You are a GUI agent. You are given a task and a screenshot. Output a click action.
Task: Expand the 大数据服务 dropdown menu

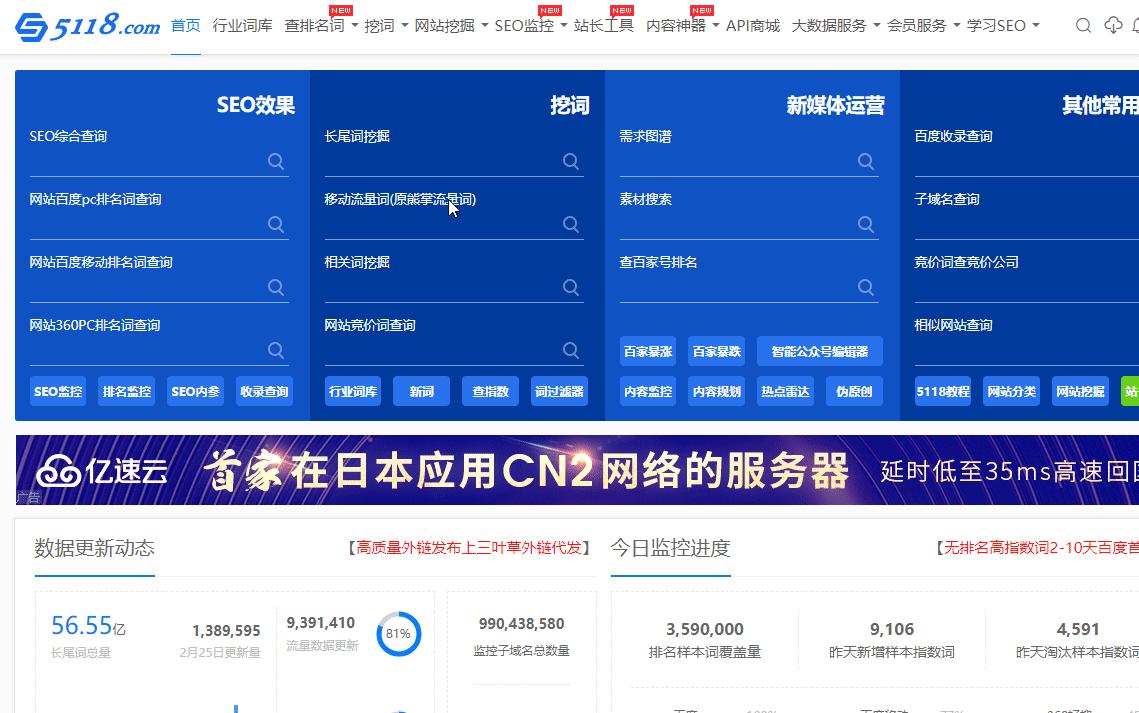(835, 26)
